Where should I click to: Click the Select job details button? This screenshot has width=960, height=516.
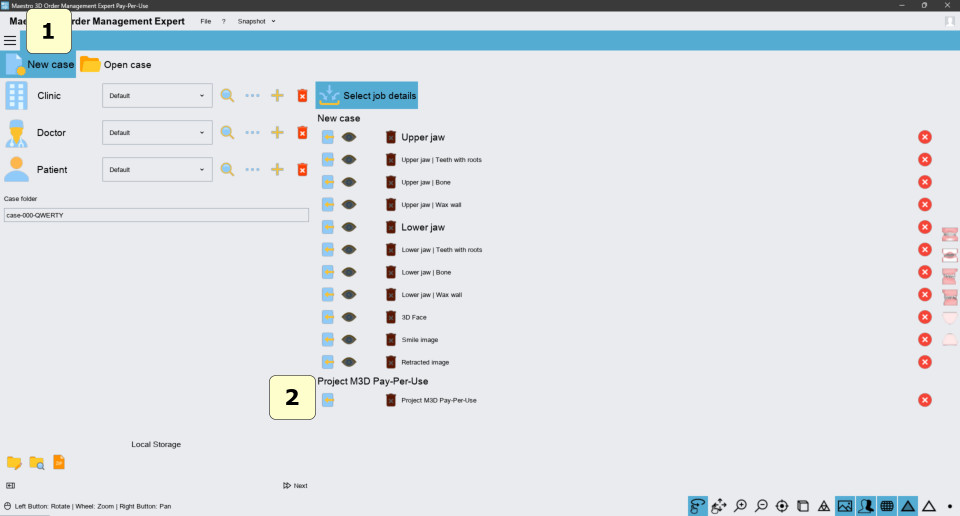point(367,95)
